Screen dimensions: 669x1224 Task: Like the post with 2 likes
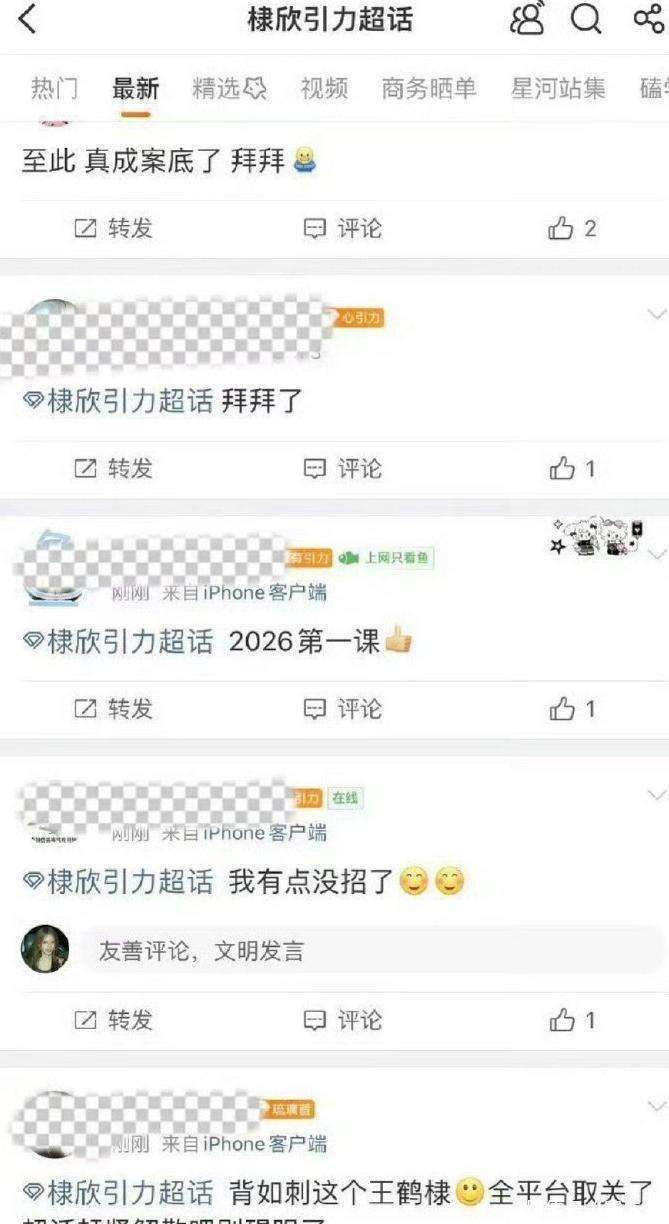(572, 228)
